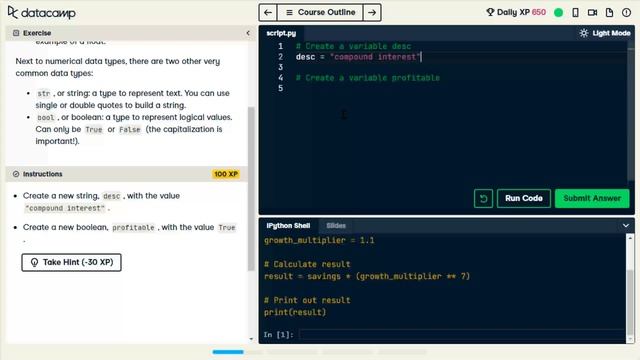
Task: Click the blue course progress bar segment
Action: point(228,352)
